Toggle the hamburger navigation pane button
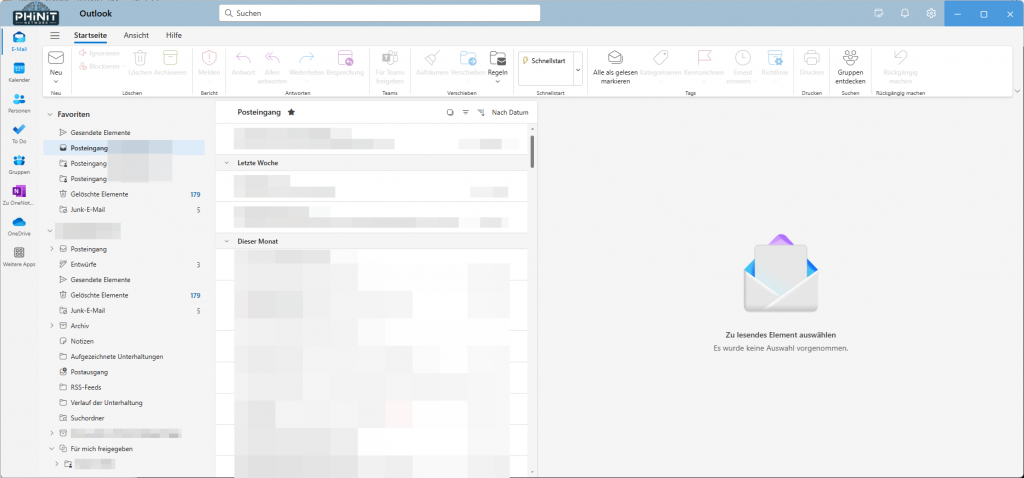This screenshot has width=1024, height=478. (55, 35)
